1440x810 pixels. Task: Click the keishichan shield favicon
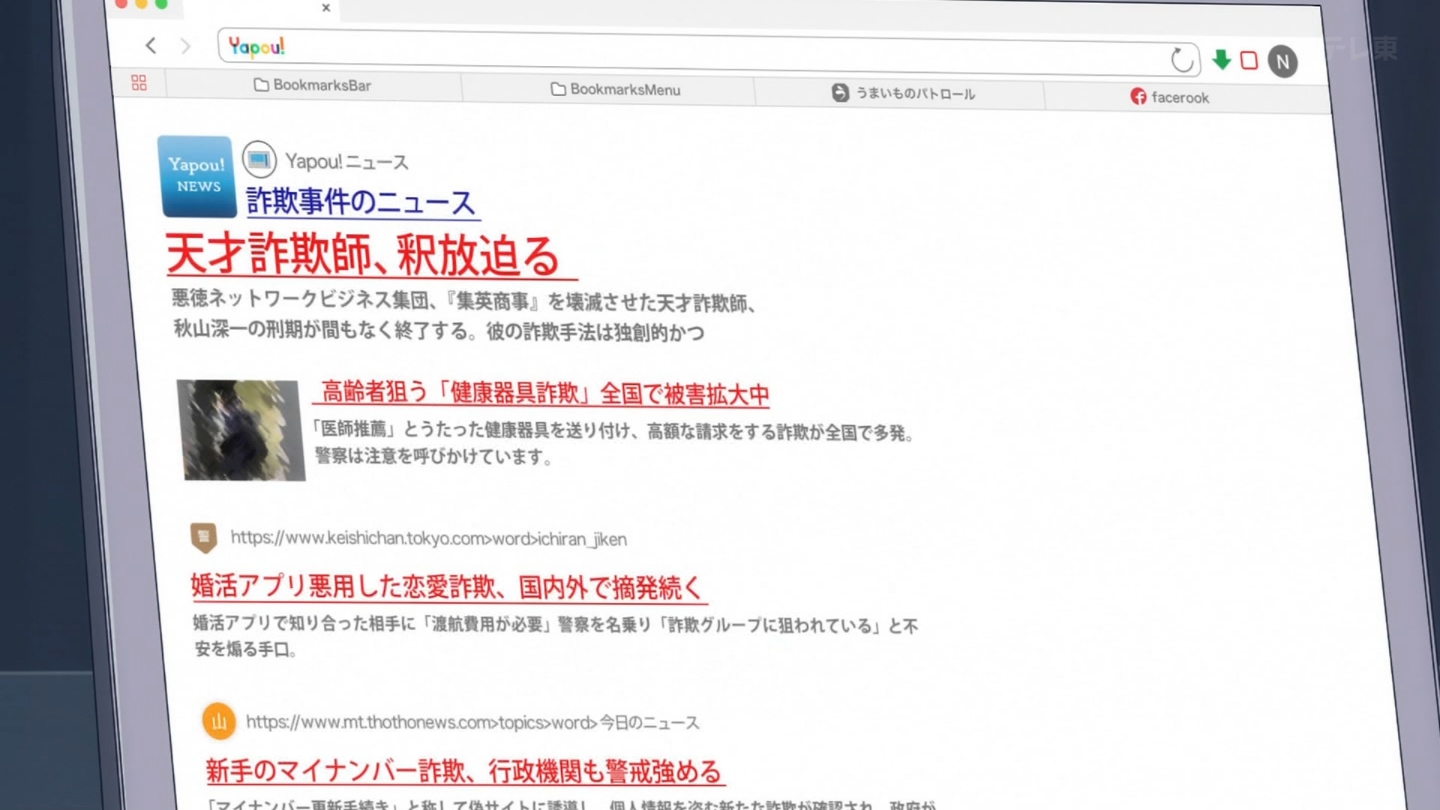coord(204,537)
